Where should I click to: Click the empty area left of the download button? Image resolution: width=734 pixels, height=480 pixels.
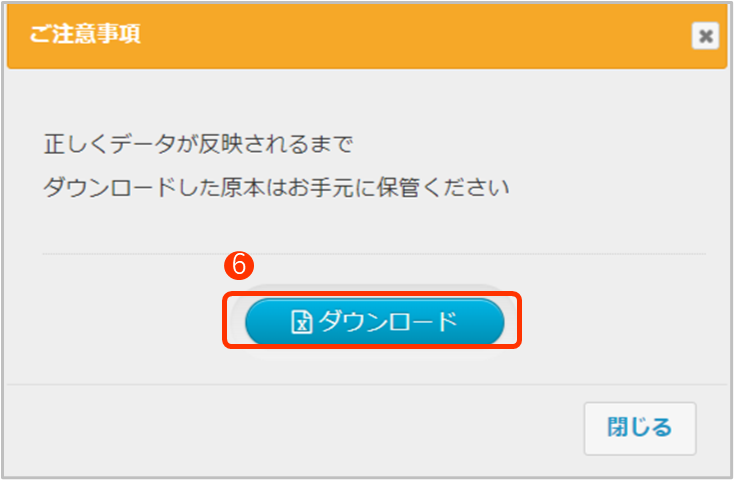coord(120,321)
